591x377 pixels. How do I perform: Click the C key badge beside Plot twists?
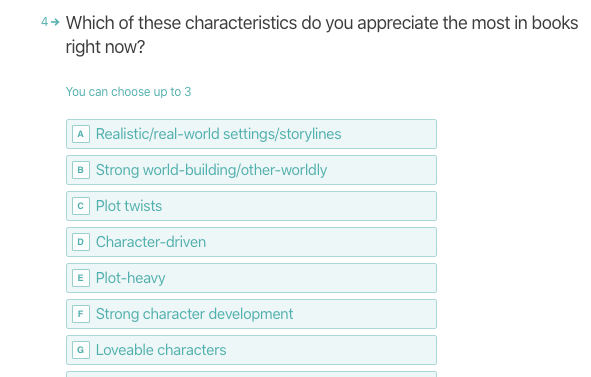[x=81, y=206]
